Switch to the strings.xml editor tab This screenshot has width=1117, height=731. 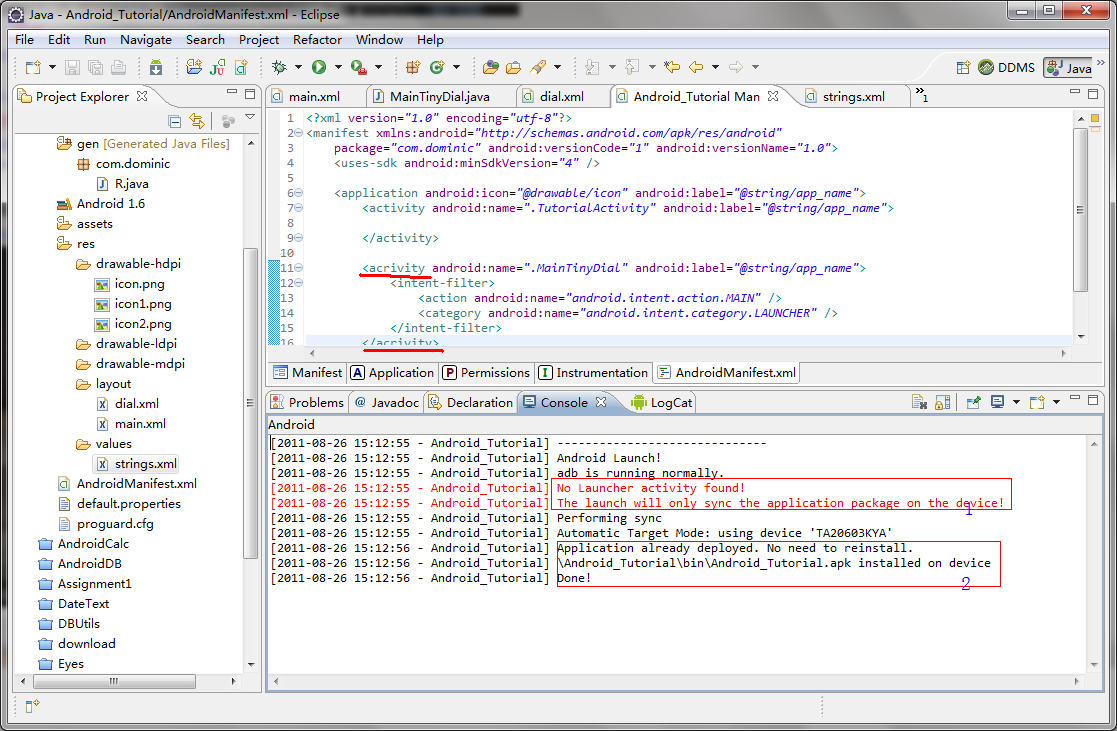pyautogui.click(x=846, y=96)
